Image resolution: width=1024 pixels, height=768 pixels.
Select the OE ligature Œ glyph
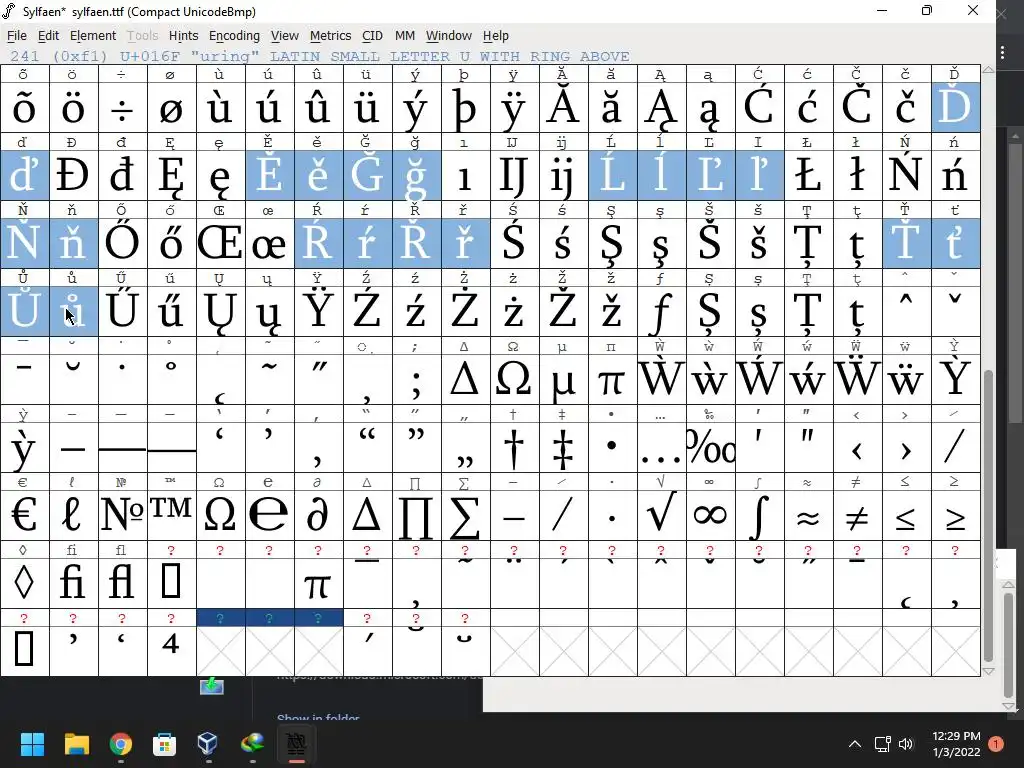point(220,243)
